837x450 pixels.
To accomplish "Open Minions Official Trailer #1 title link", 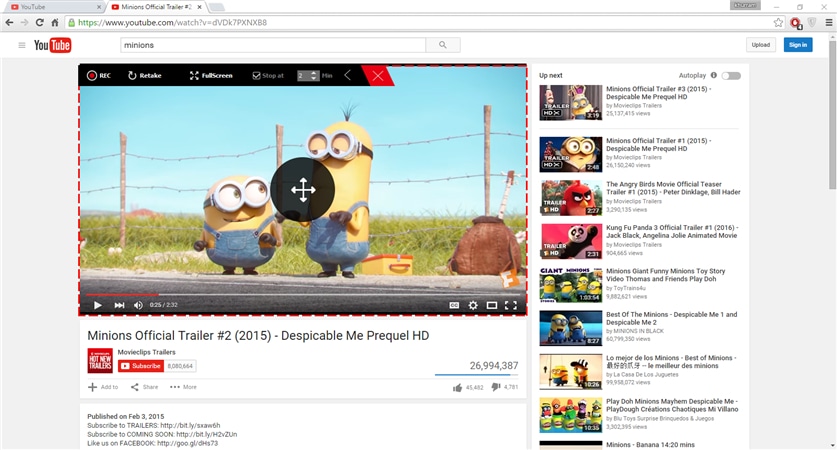I will 658,145.
